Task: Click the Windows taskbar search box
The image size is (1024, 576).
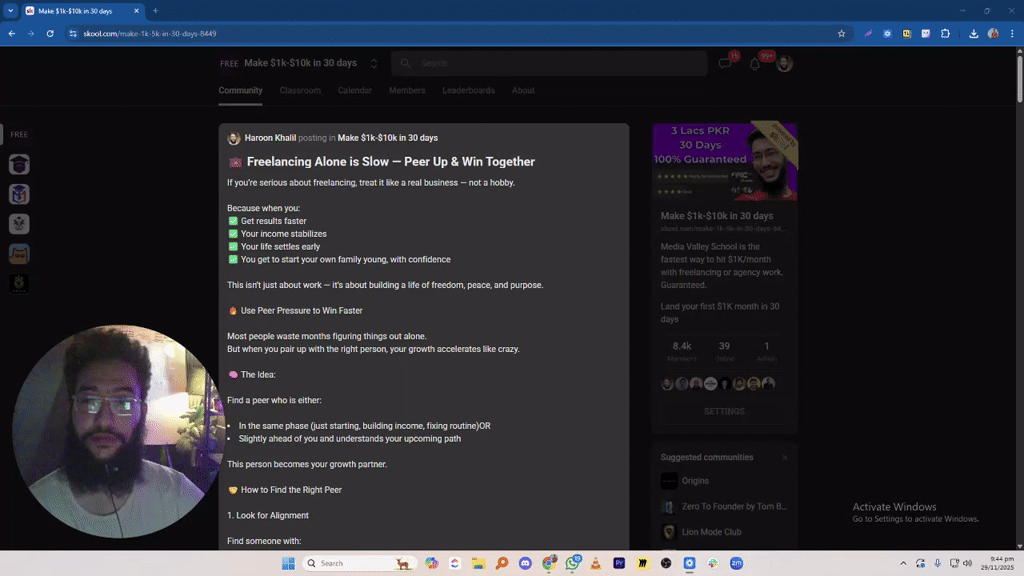Action: pyautogui.click(x=360, y=563)
